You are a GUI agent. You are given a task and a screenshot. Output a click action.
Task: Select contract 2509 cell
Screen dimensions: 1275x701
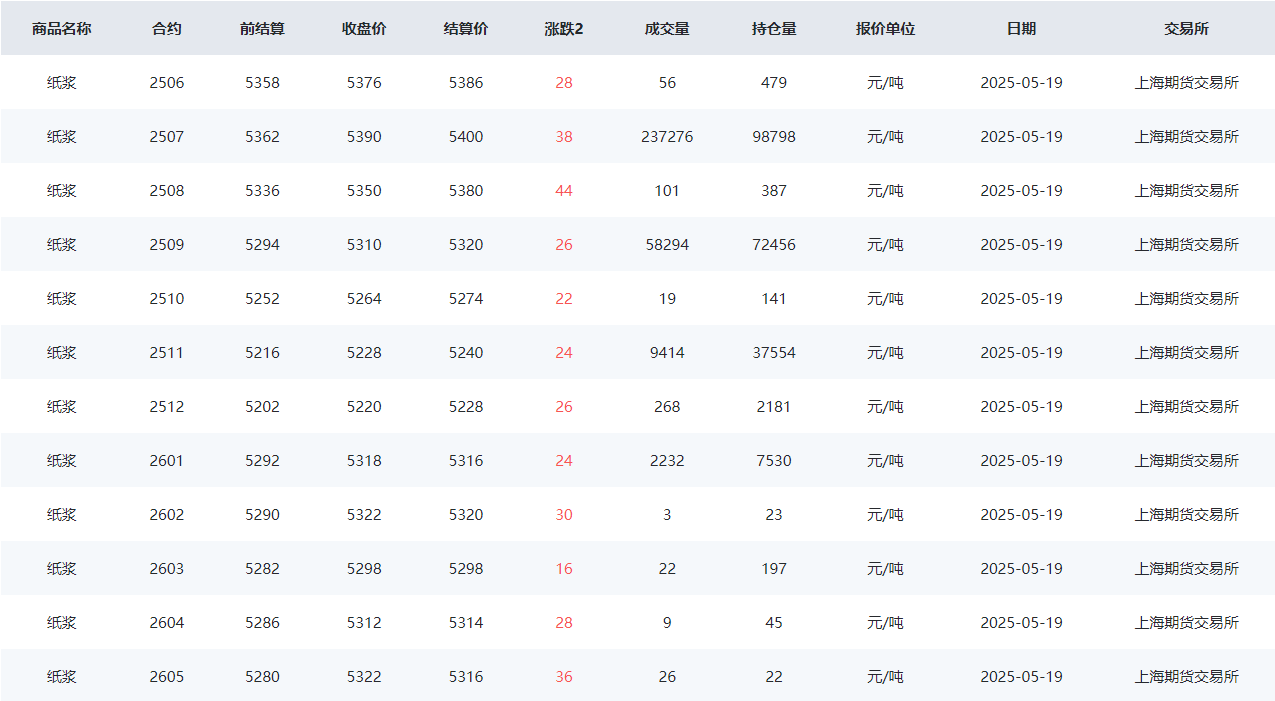[x=167, y=245]
